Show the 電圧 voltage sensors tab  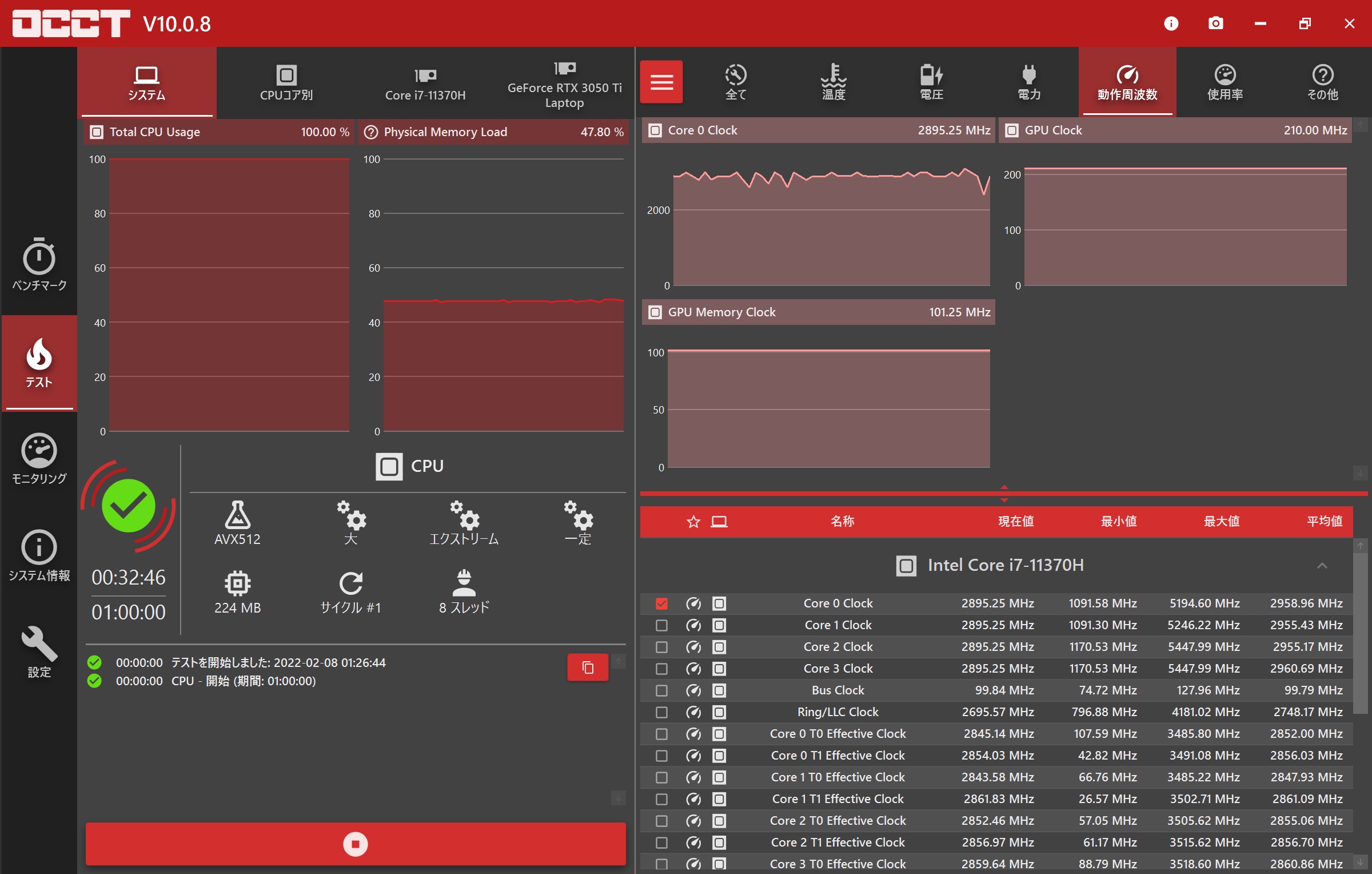pos(931,82)
